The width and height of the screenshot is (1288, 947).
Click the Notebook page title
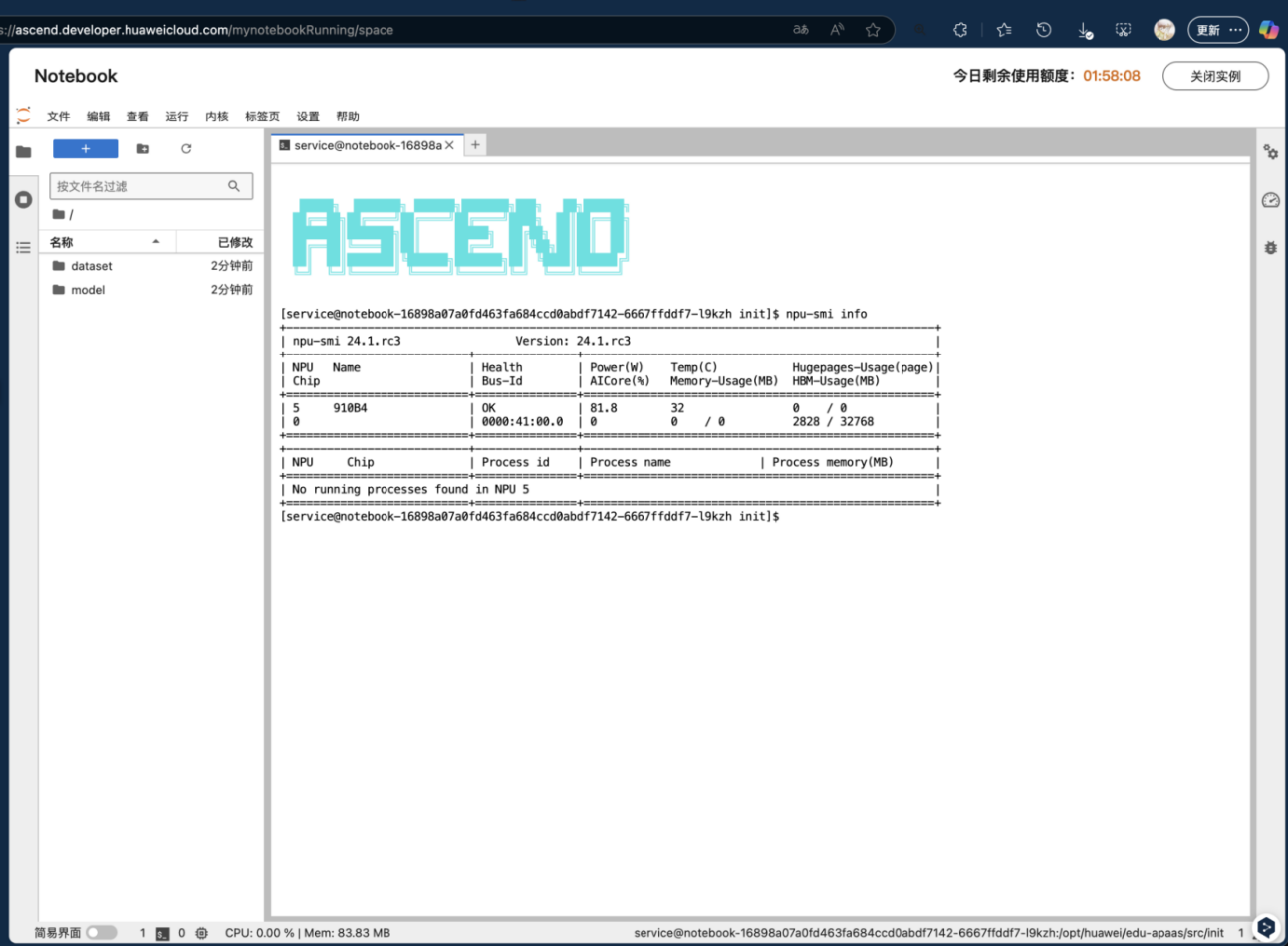[76, 76]
